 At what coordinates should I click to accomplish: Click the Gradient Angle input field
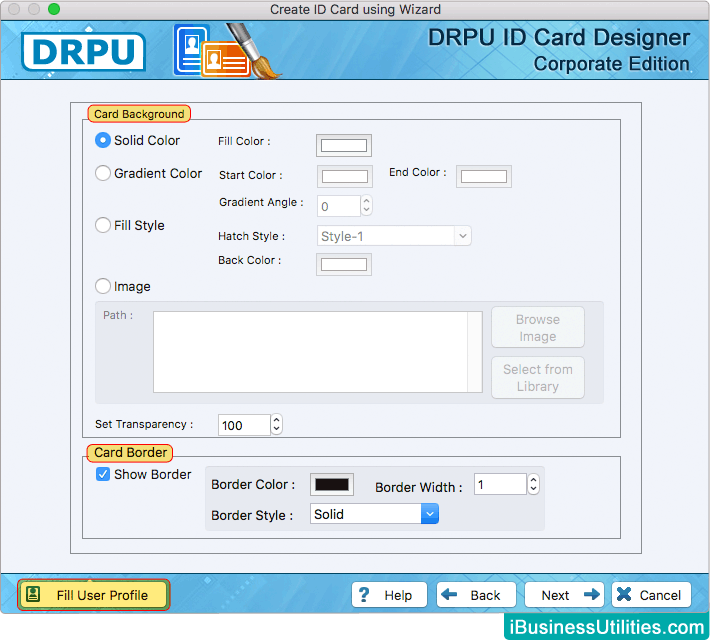339,206
